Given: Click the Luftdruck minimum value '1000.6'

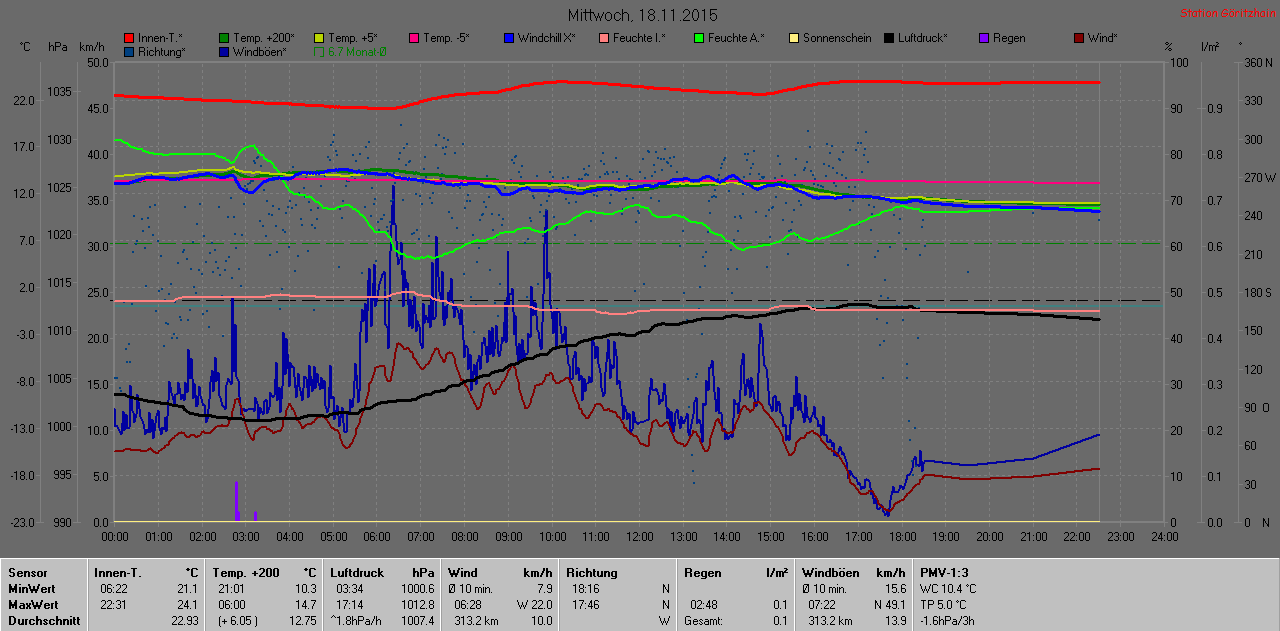Looking at the screenshot, I should [x=416, y=589].
